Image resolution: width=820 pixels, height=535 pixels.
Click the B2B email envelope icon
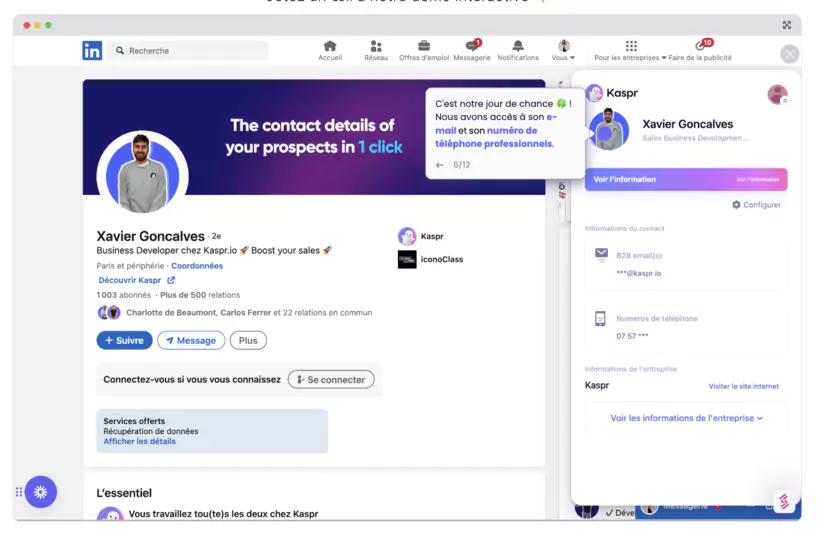pos(601,255)
